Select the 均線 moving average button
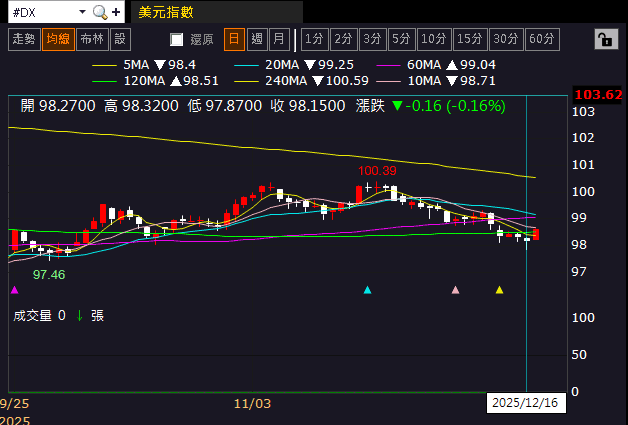 coord(58,39)
